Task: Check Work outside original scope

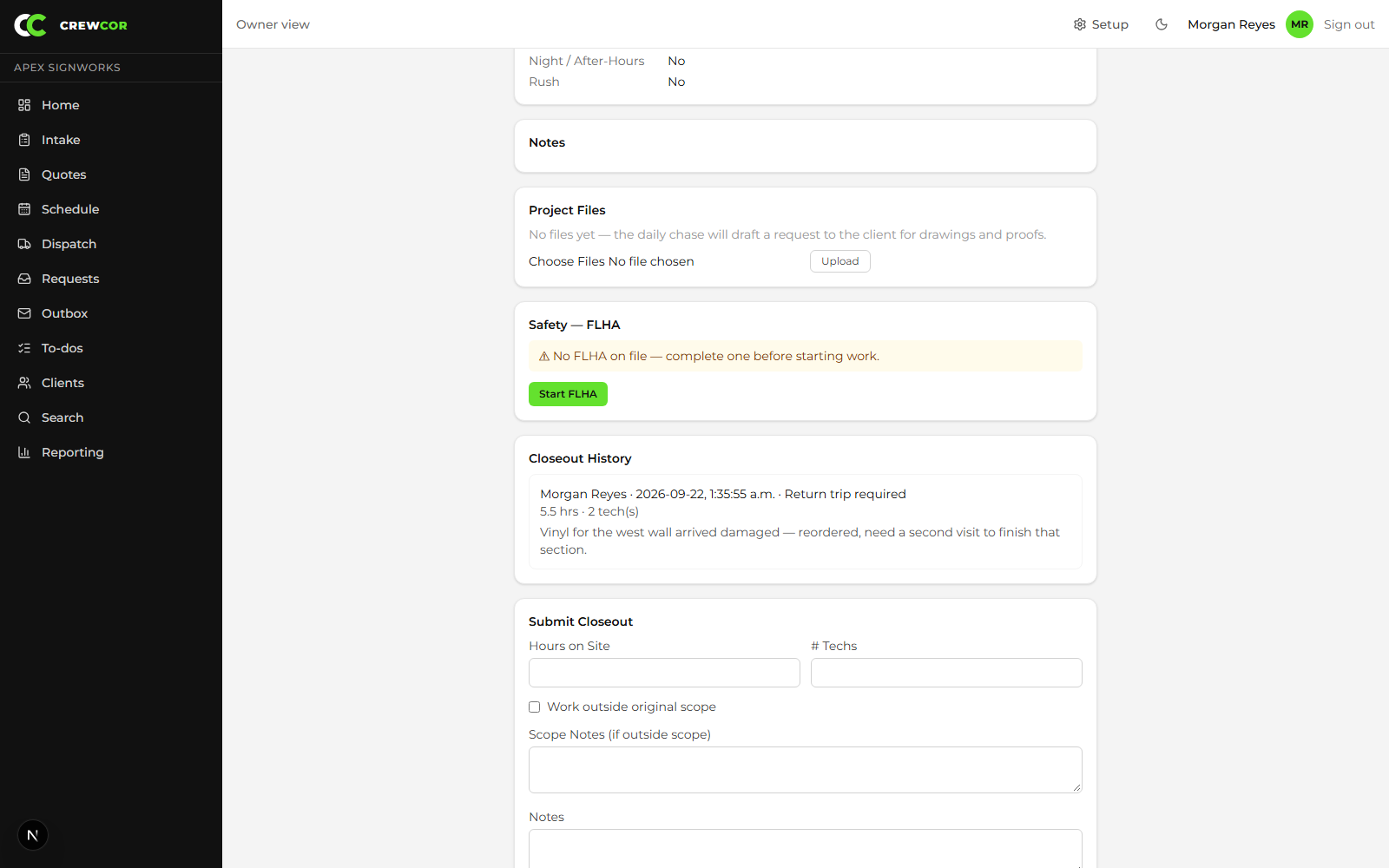Action: click(x=535, y=707)
